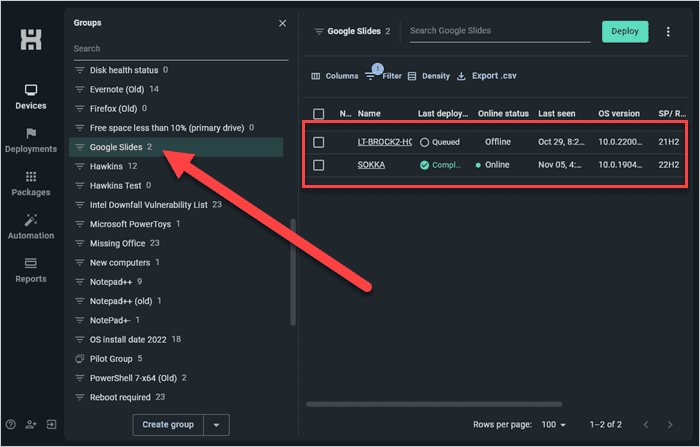Click the Offline status of LT-BROCK2
This screenshot has height=447, width=700.
click(498, 142)
